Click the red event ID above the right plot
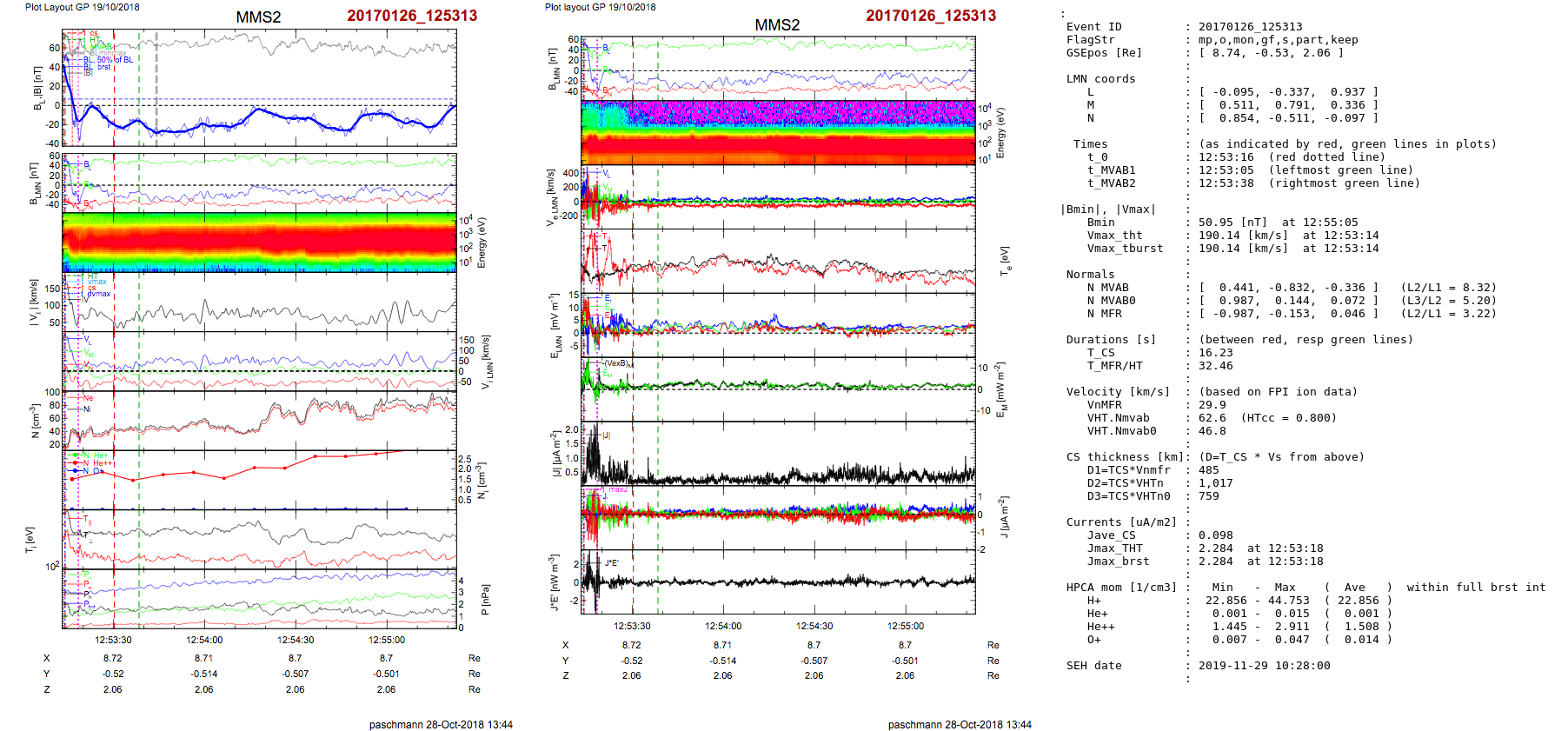The height and width of the screenshot is (731, 1568). pos(930,16)
